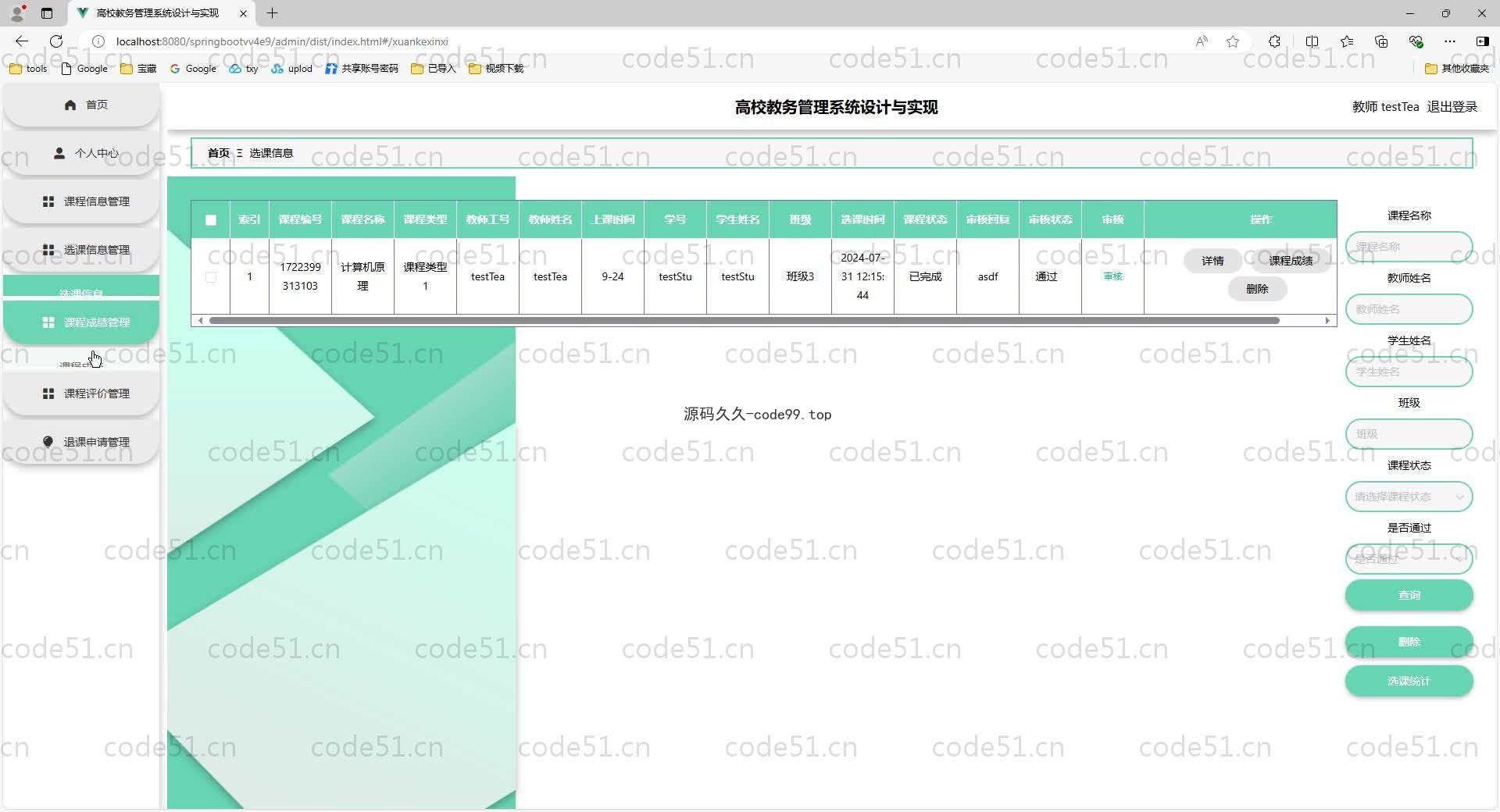The height and width of the screenshot is (812, 1500).
Task: Click 退出登录 link
Action: (1452, 107)
